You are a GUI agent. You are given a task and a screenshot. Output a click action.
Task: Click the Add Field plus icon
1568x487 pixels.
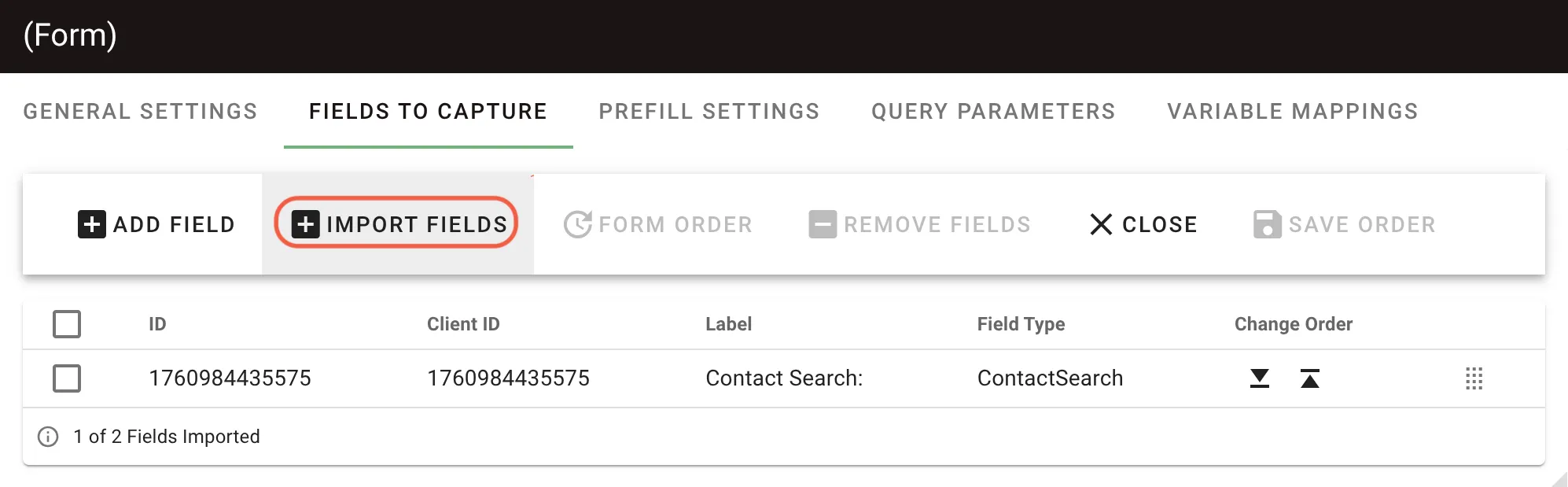(92, 224)
